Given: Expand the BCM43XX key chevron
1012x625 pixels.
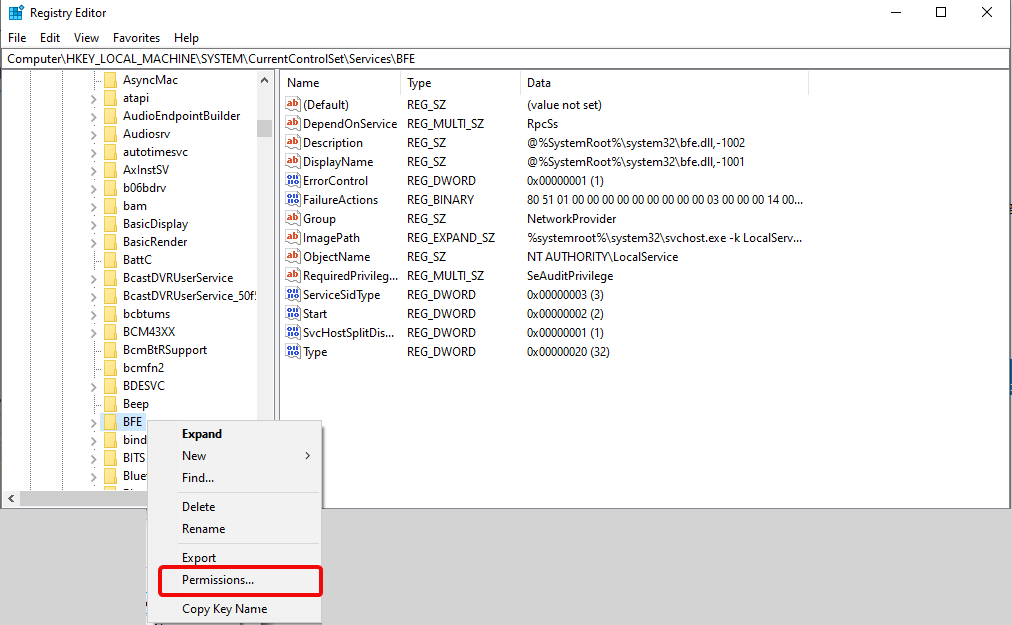Looking at the screenshot, I should (94, 333).
